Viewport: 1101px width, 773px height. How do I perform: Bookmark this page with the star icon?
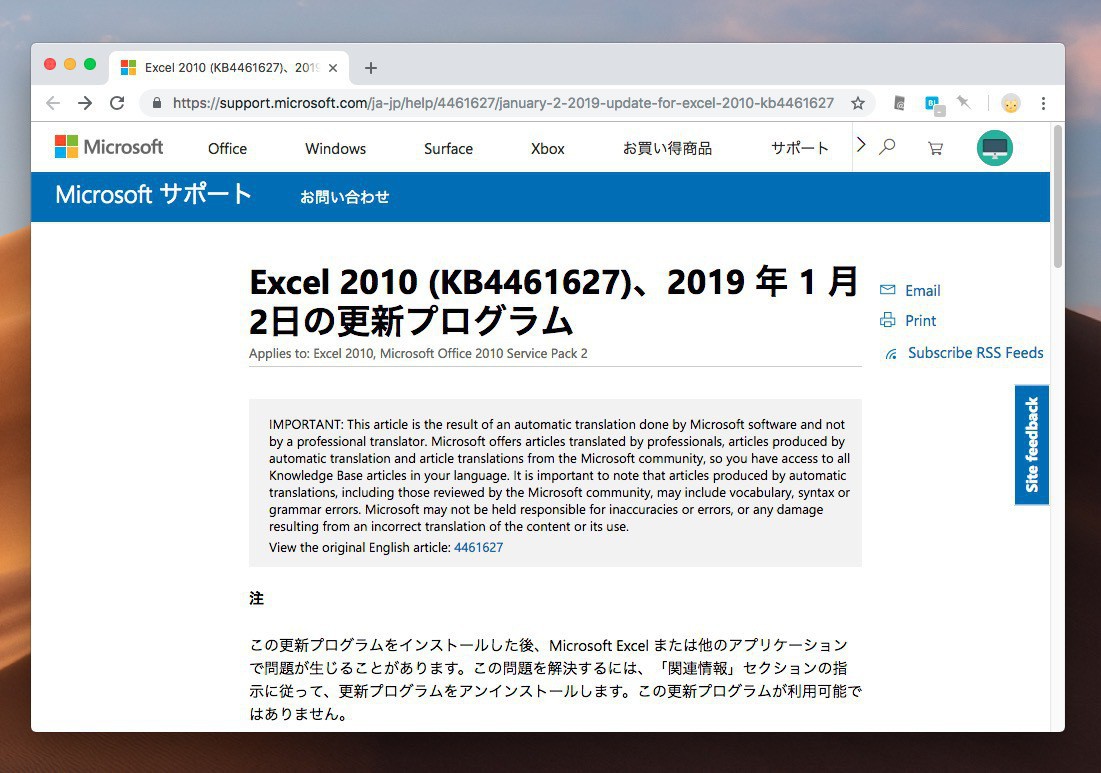857,103
